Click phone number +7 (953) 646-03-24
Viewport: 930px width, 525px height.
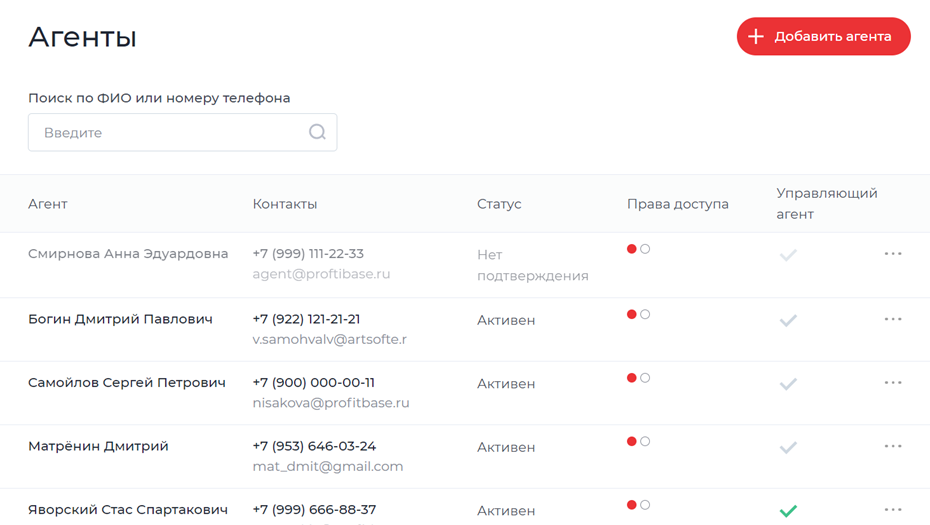point(314,446)
